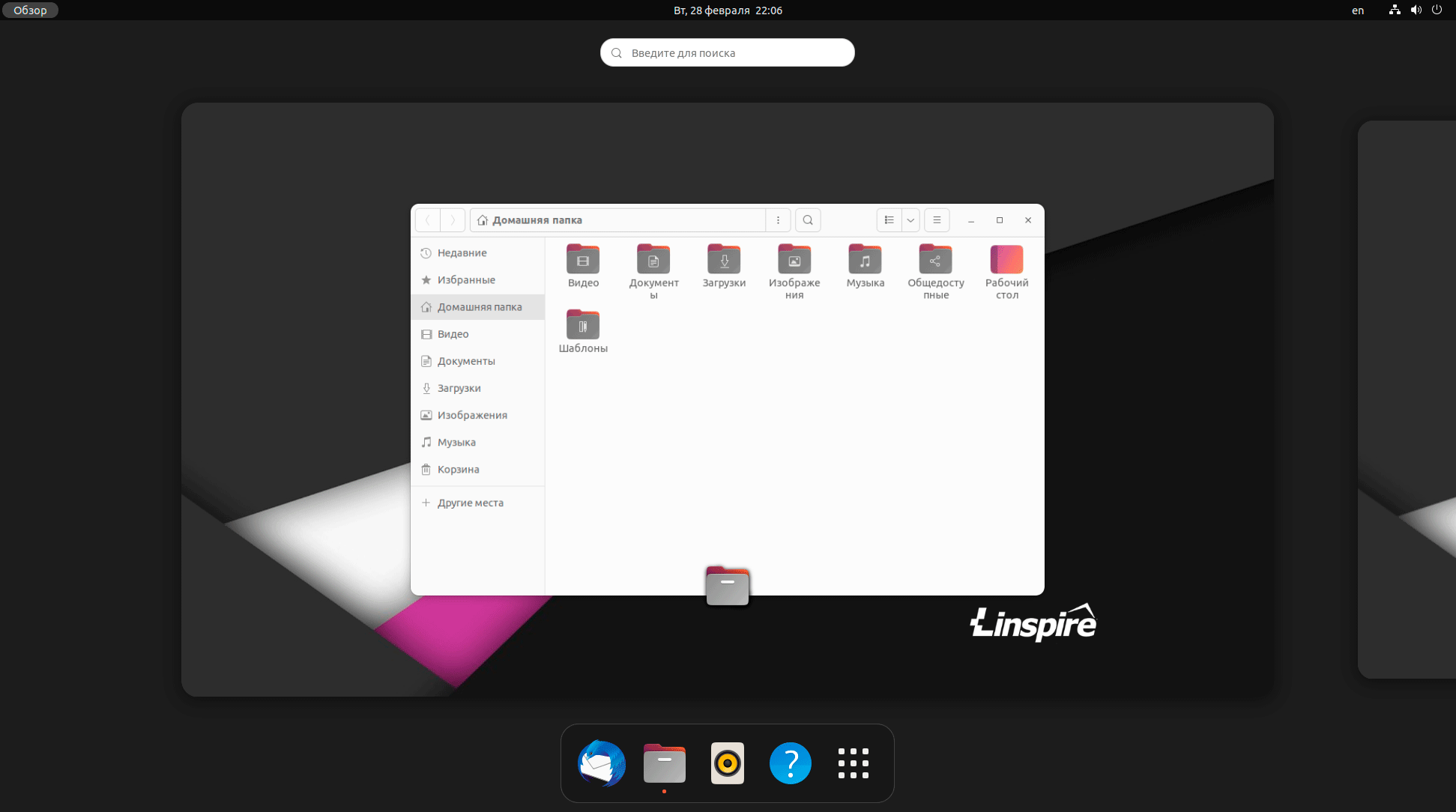Image resolution: width=1456 pixels, height=812 pixels.
Task: Click the overview search field
Action: [727, 52]
